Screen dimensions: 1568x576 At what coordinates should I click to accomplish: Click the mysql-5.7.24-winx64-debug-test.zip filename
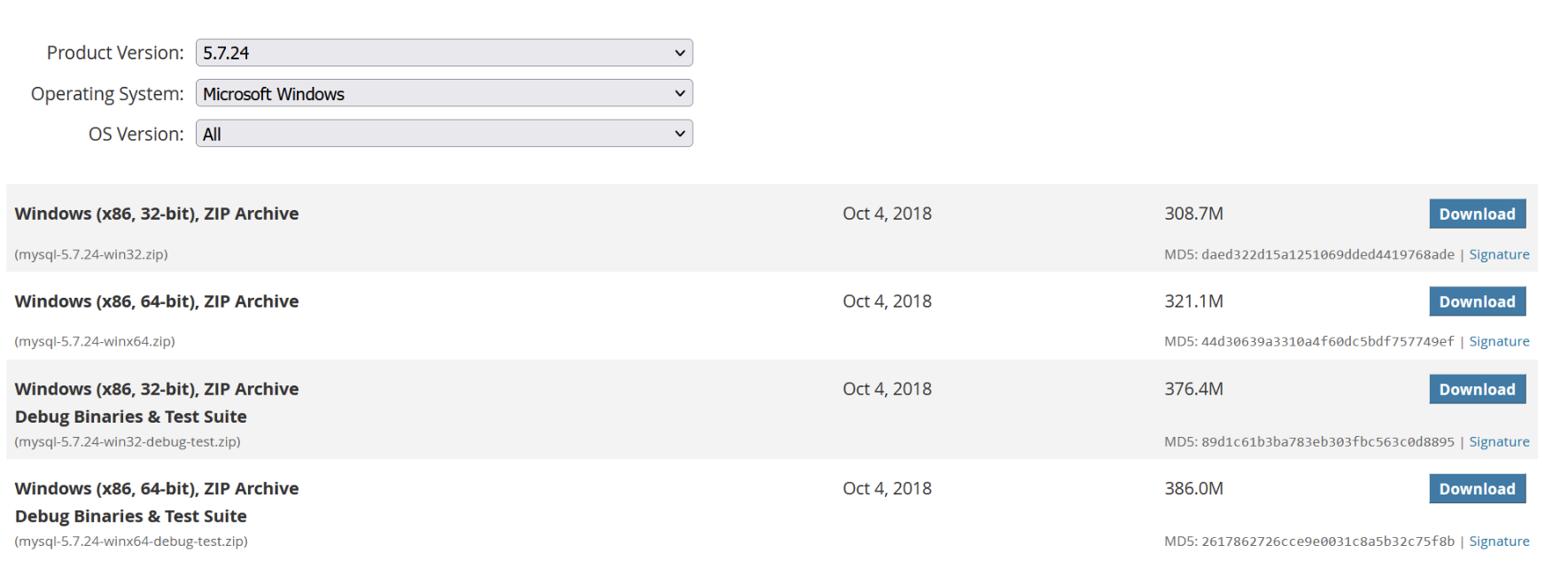pos(131,541)
